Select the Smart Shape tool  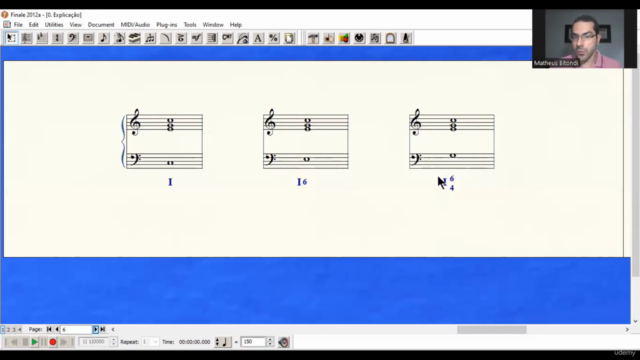pos(166,38)
